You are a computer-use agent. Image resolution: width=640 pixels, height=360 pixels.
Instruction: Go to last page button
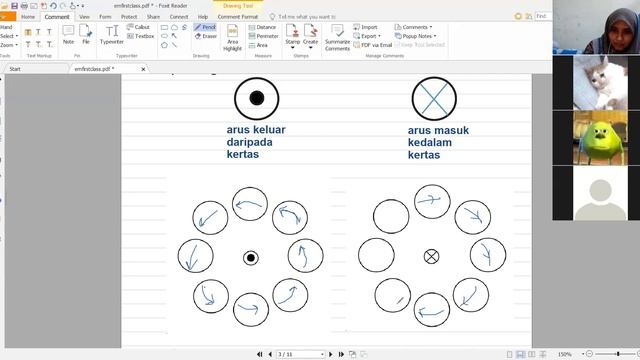341,354
